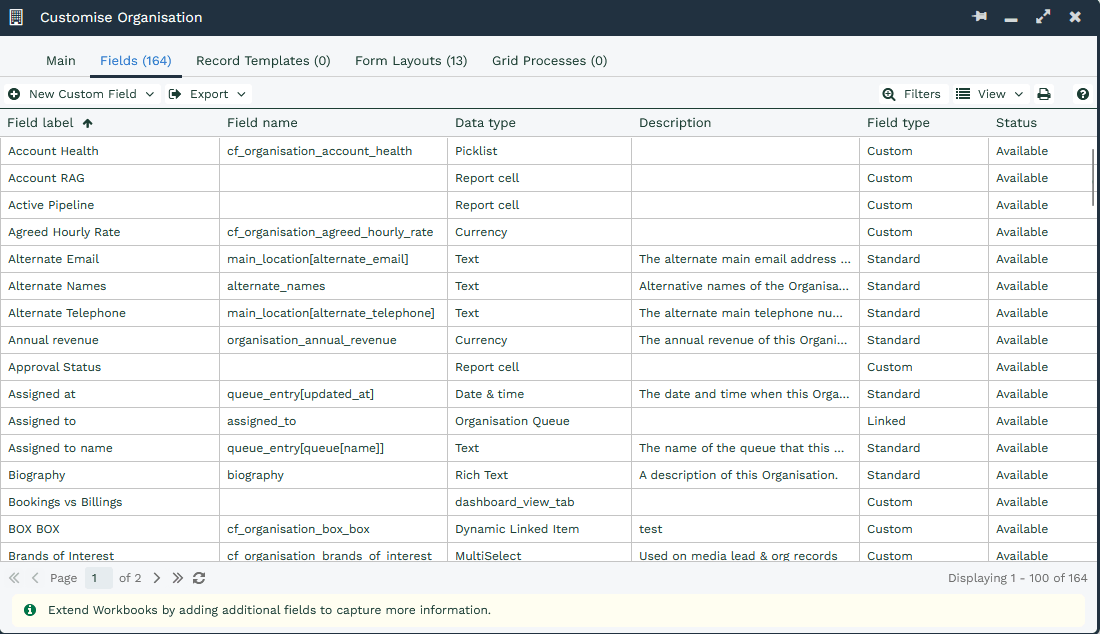Click the Linked field type cell
Image resolution: width=1100 pixels, height=634 pixels.
923,421
